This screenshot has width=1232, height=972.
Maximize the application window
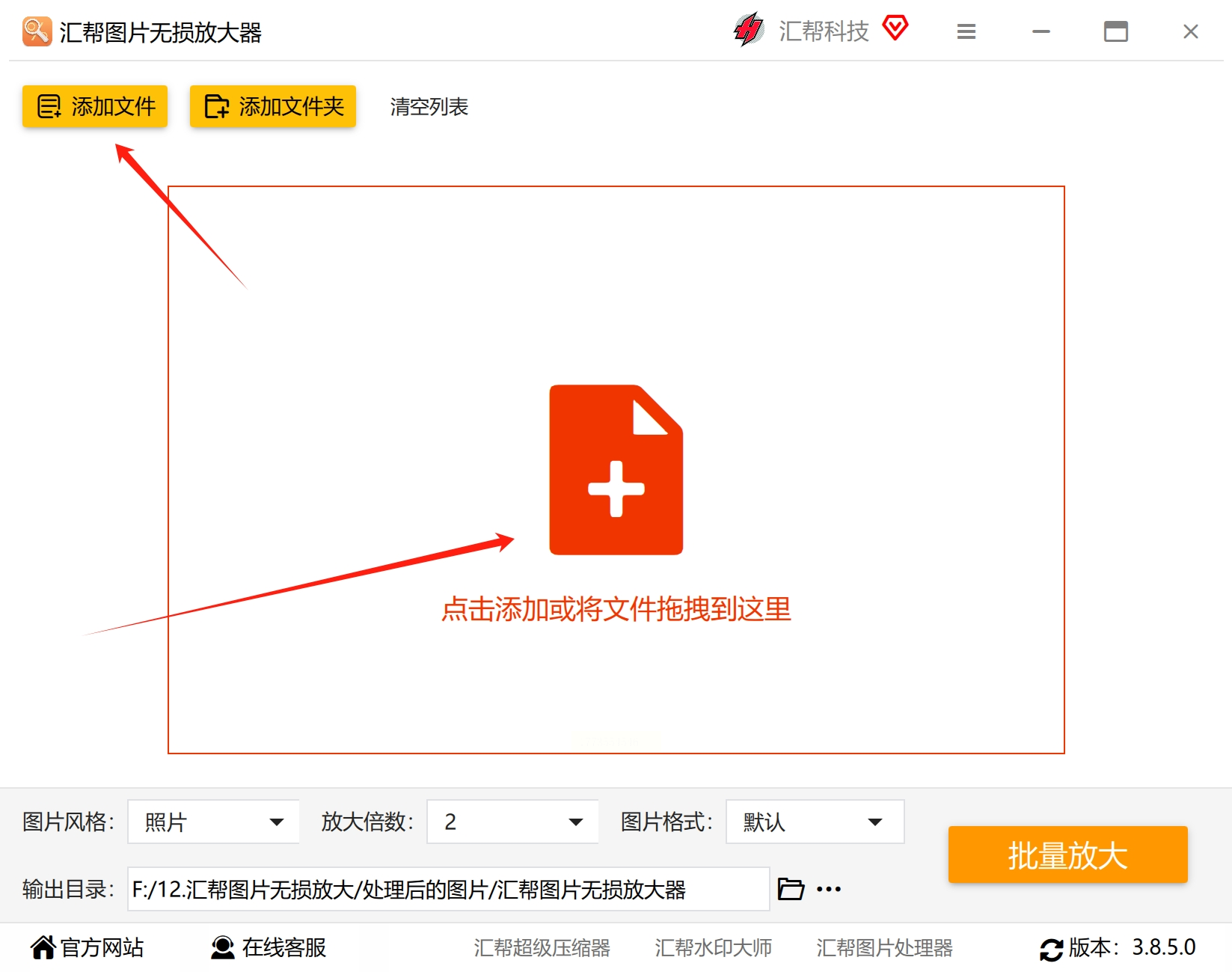(x=1116, y=31)
